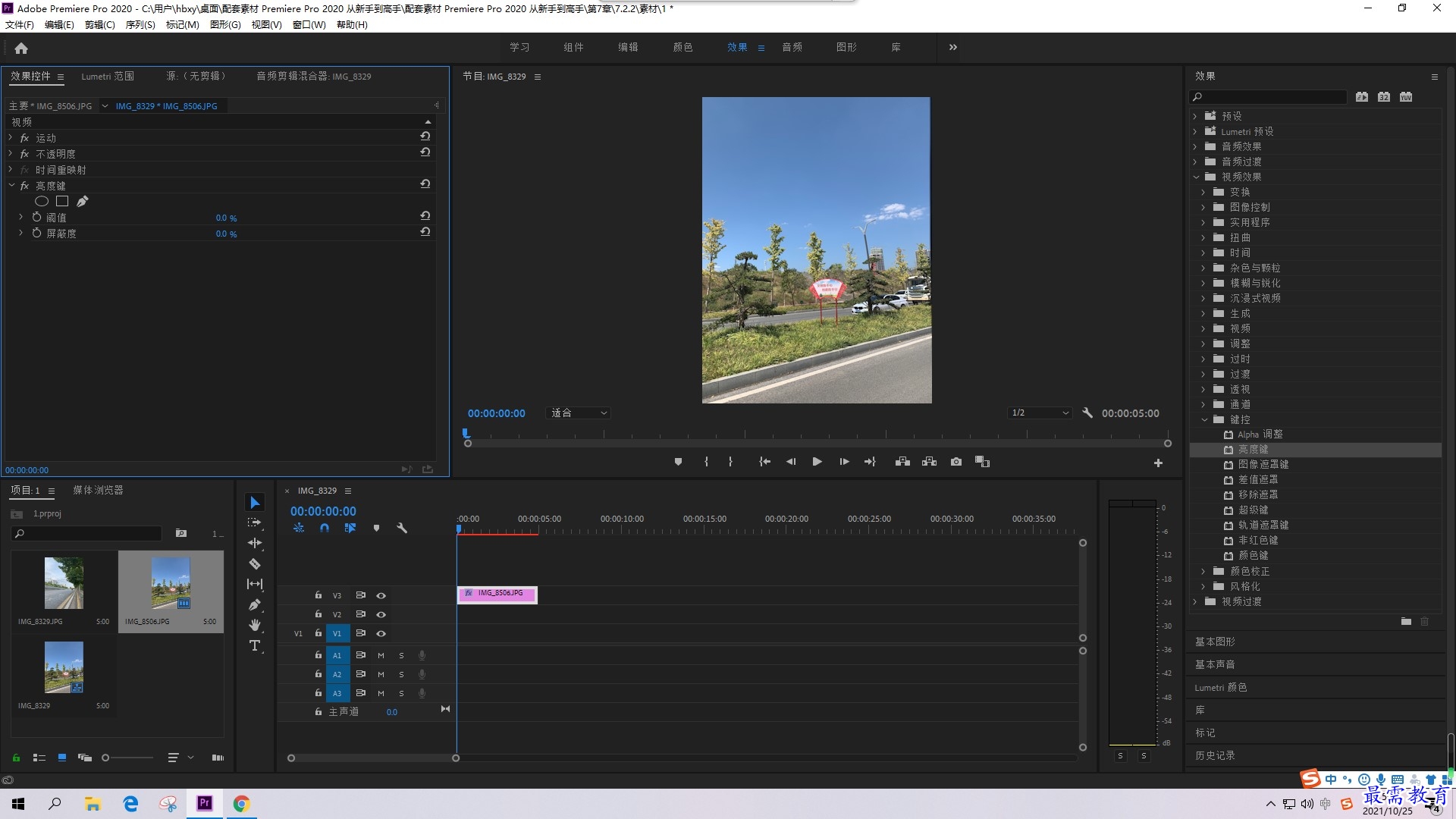This screenshot has width=1456, height=819.
Task: Select the 轨道遮罩键 effect
Action: tap(1263, 525)
